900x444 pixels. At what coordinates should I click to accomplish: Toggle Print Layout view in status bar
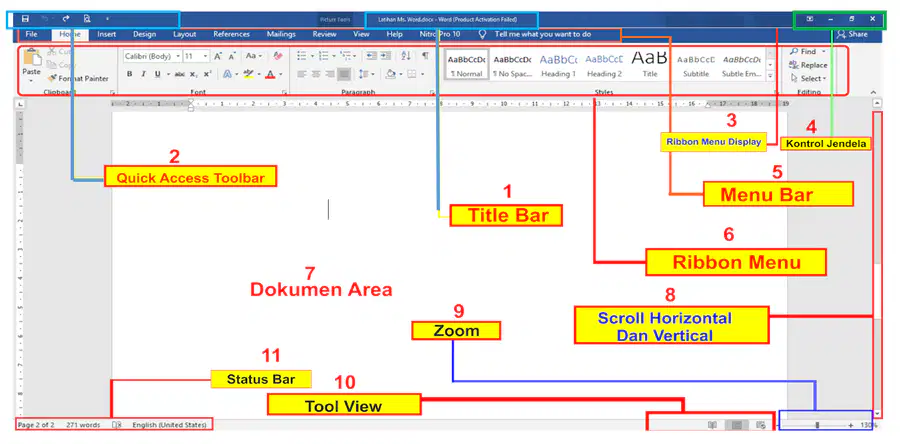pyautogui.click(x=737, y=426)
